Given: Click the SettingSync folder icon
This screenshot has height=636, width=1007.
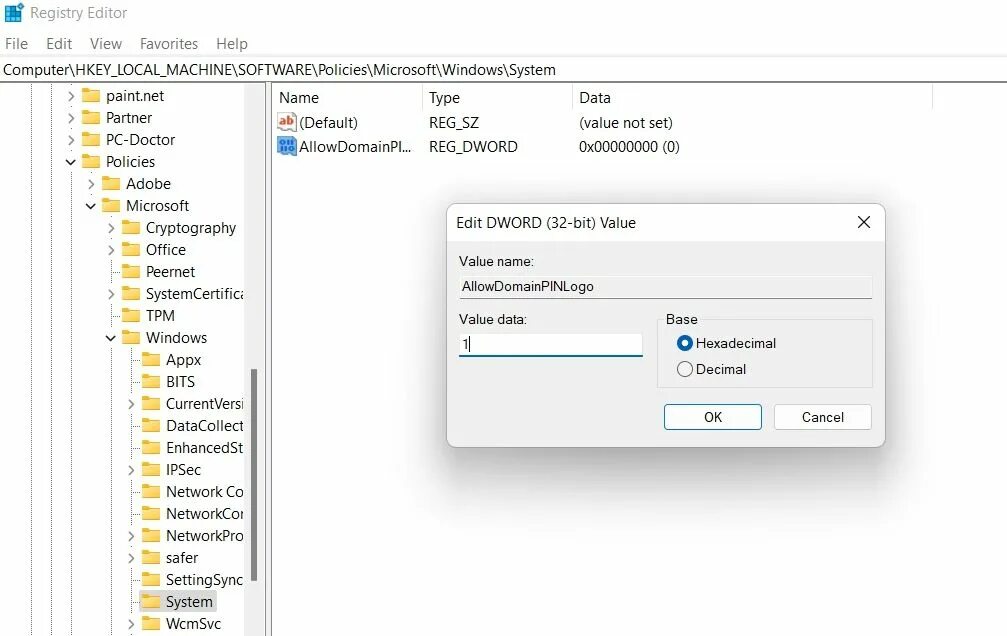Looking at the screenshot, I should pos(151,579).
